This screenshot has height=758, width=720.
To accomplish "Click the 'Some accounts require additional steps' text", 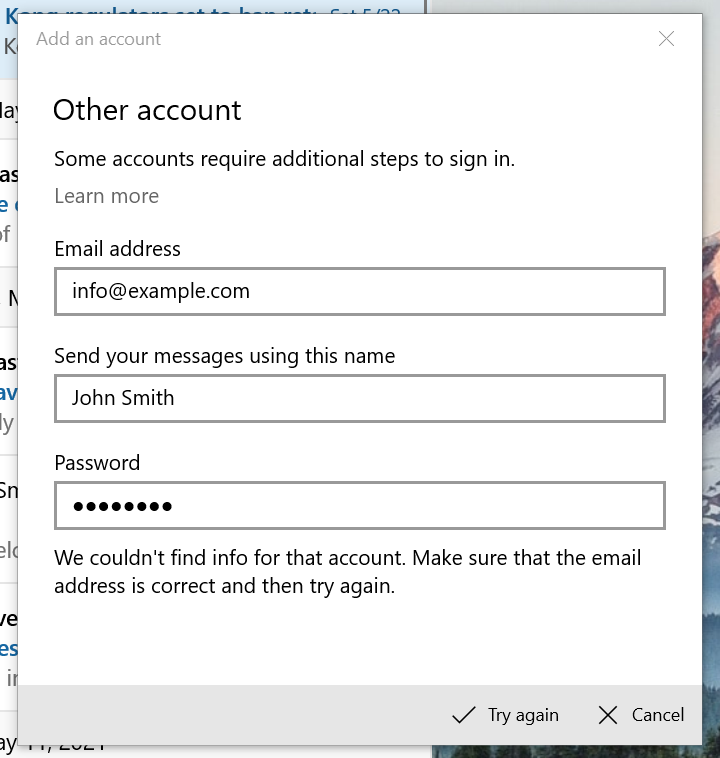I will (x=284, y=160).
